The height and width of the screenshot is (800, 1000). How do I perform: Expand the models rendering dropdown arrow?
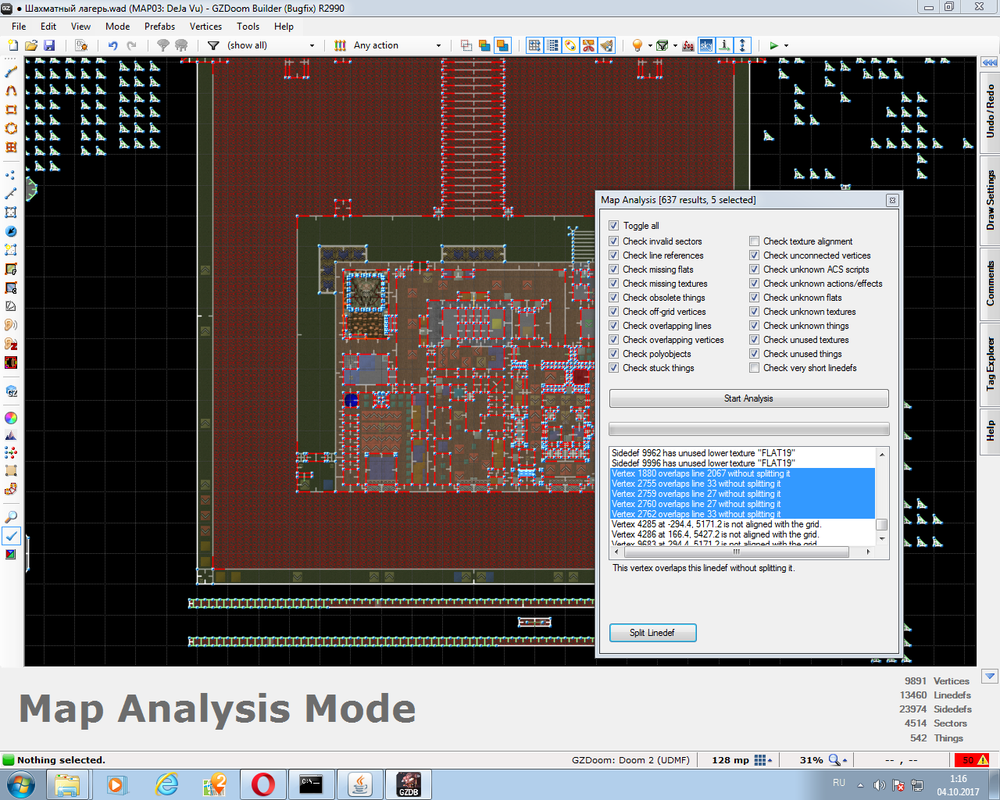point(675,45)
